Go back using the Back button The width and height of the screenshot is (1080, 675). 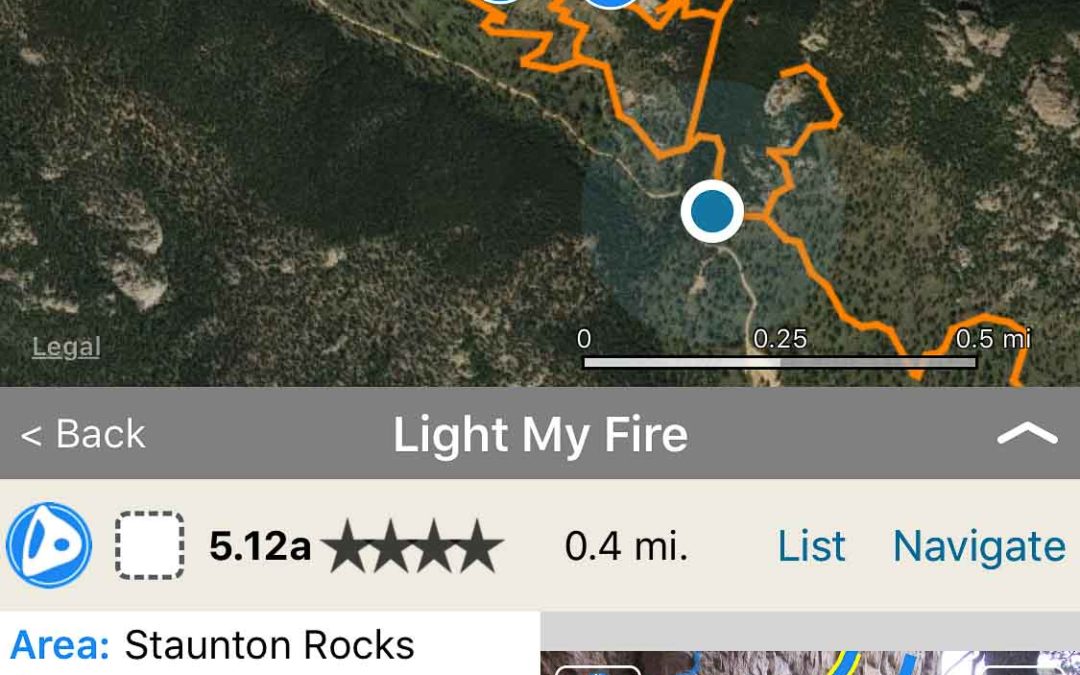(83, 434)
